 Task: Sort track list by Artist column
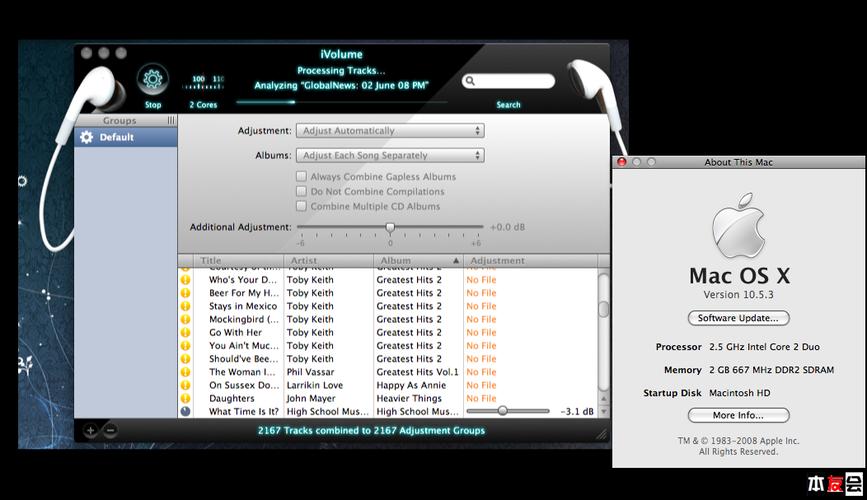(328, 261)
